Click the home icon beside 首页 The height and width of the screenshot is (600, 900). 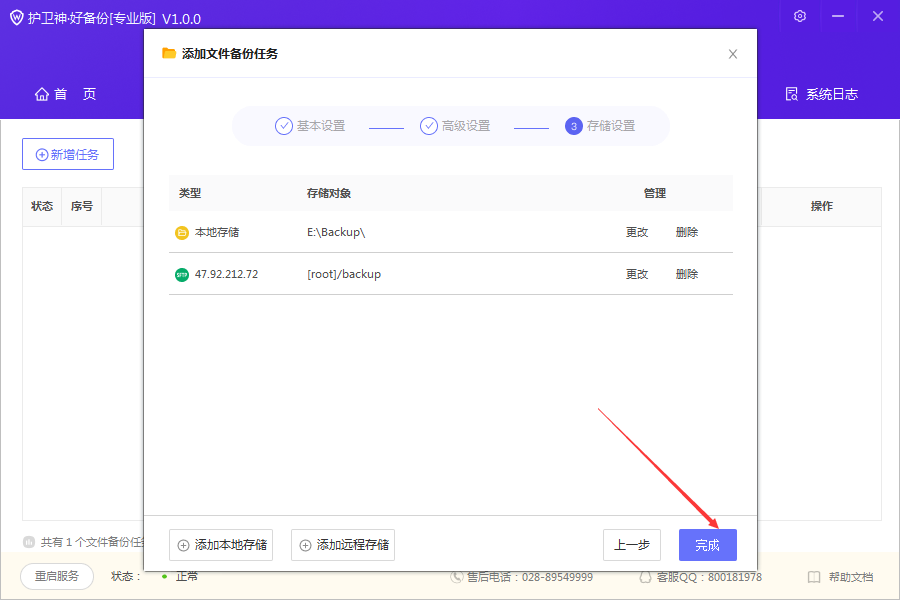[x=42, y=94]
